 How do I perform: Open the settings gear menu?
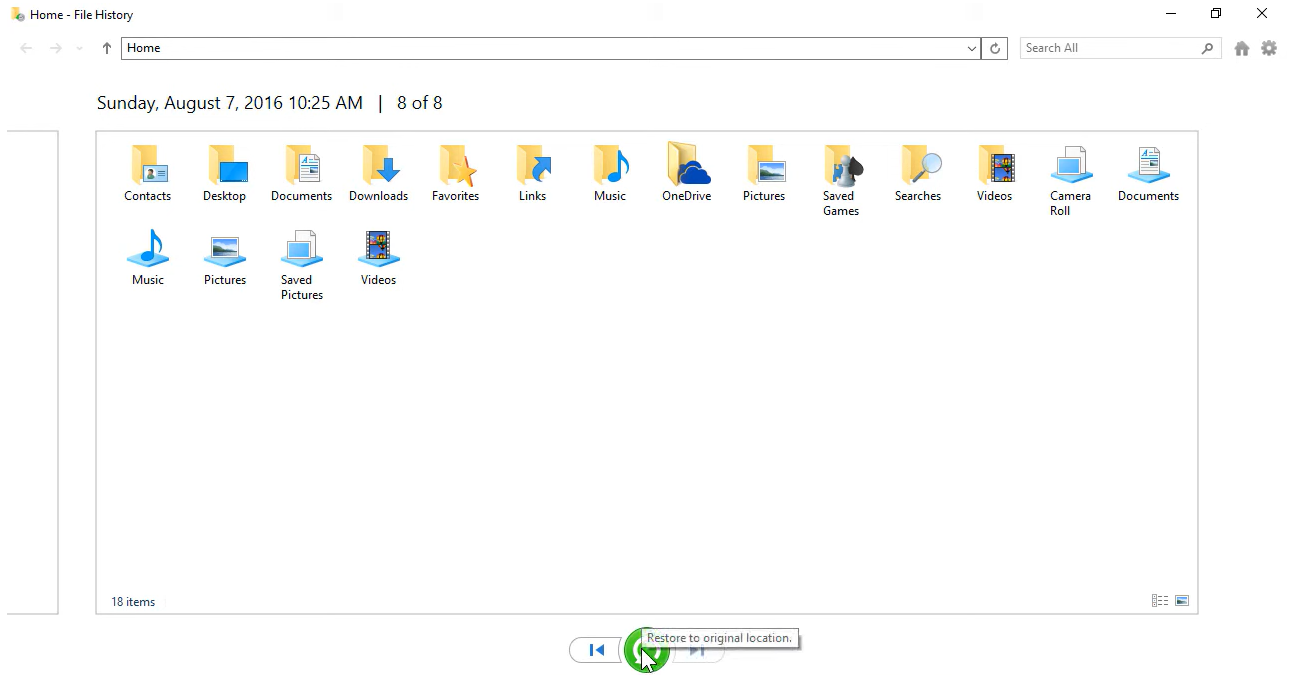coord(1269,48)
